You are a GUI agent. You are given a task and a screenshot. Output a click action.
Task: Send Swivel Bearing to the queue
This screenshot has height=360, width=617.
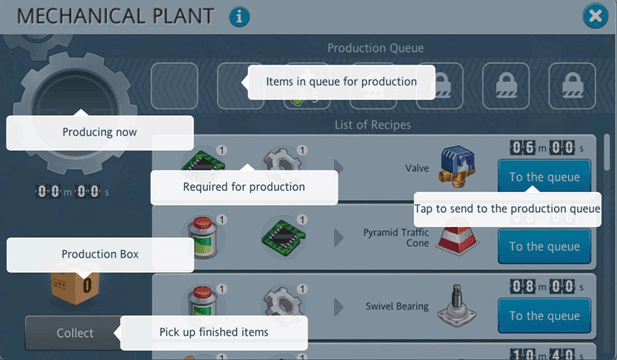(x=544, y=316)
